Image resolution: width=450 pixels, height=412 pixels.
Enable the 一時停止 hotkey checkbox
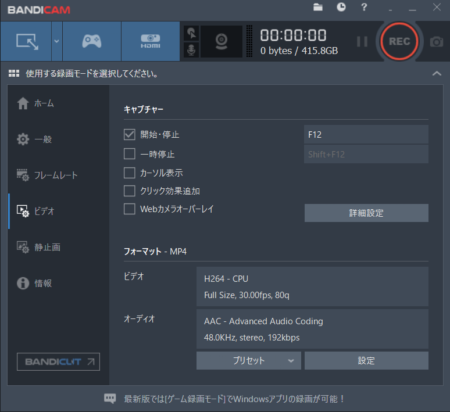click(x=129, y=154)
